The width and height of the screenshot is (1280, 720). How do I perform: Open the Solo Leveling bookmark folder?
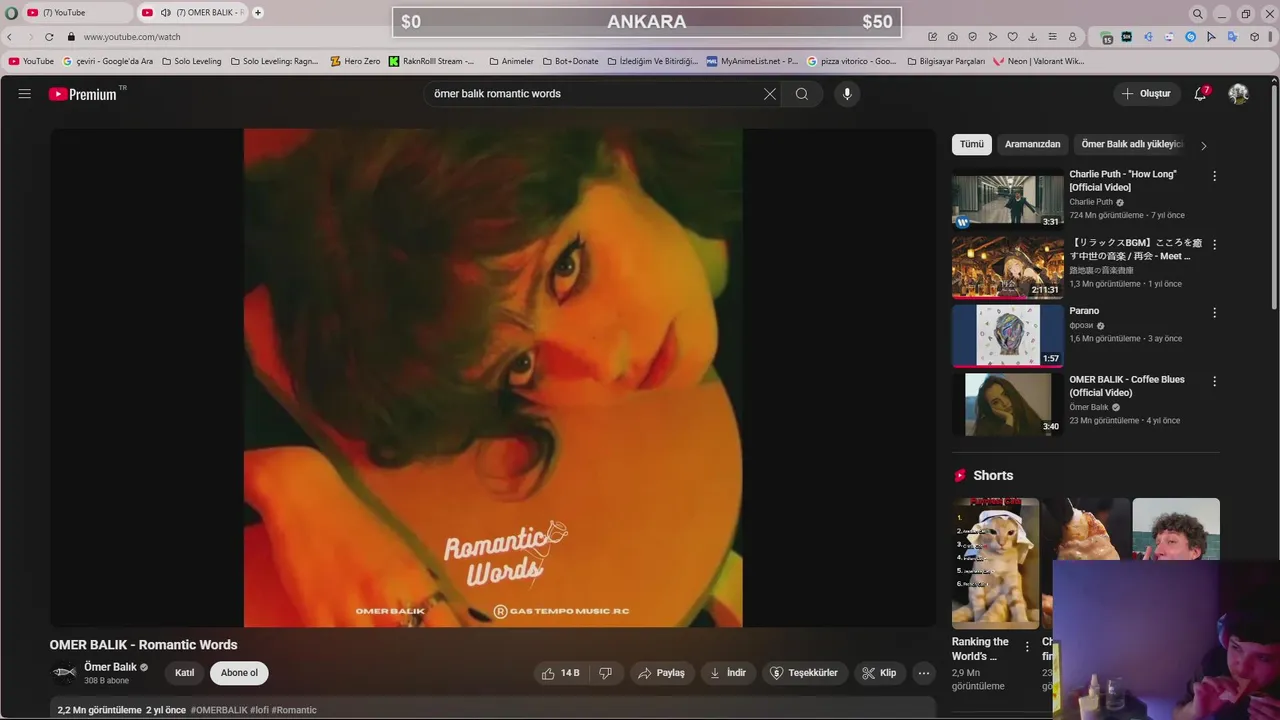click(x=191, y=61)
